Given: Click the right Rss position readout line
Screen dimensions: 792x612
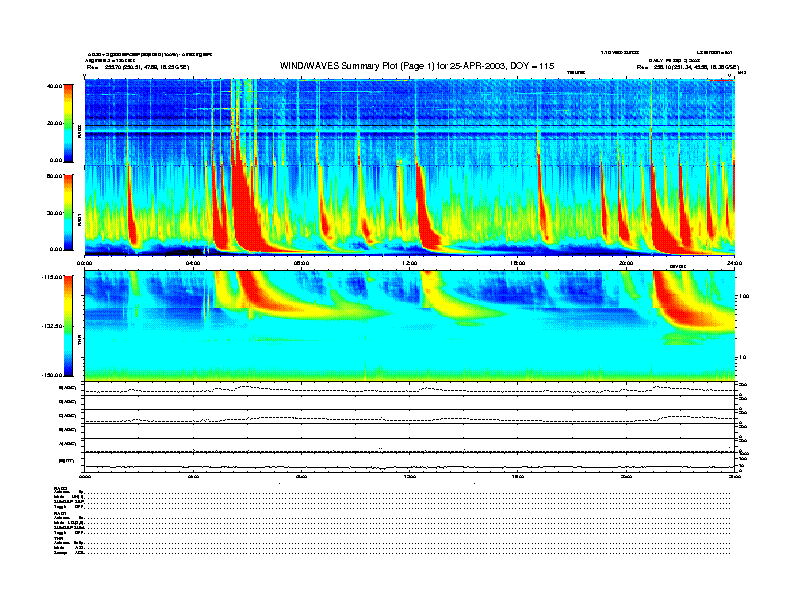Looking at the screenshot, I should [687, 67].
